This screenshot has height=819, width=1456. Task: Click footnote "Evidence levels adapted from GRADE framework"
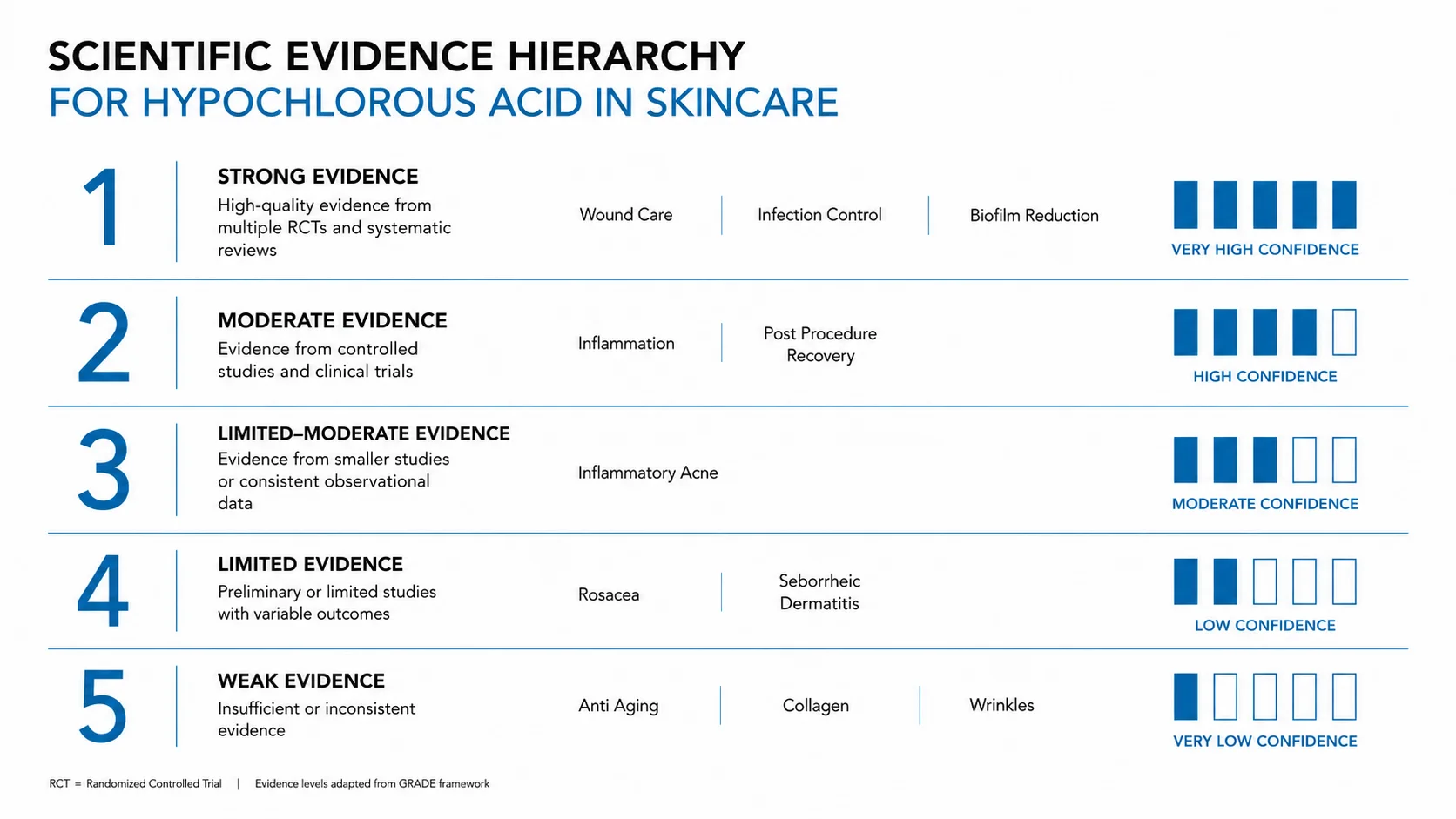click(x=372, y=784)
